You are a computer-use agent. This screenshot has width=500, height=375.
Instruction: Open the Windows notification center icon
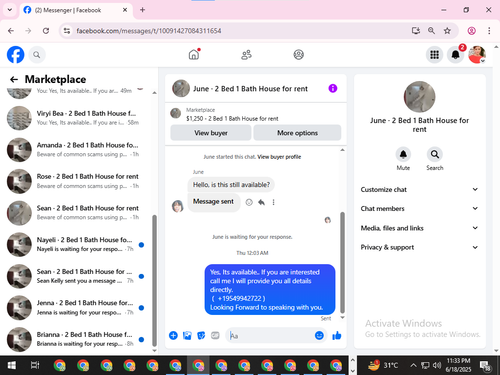coord(484,366)
